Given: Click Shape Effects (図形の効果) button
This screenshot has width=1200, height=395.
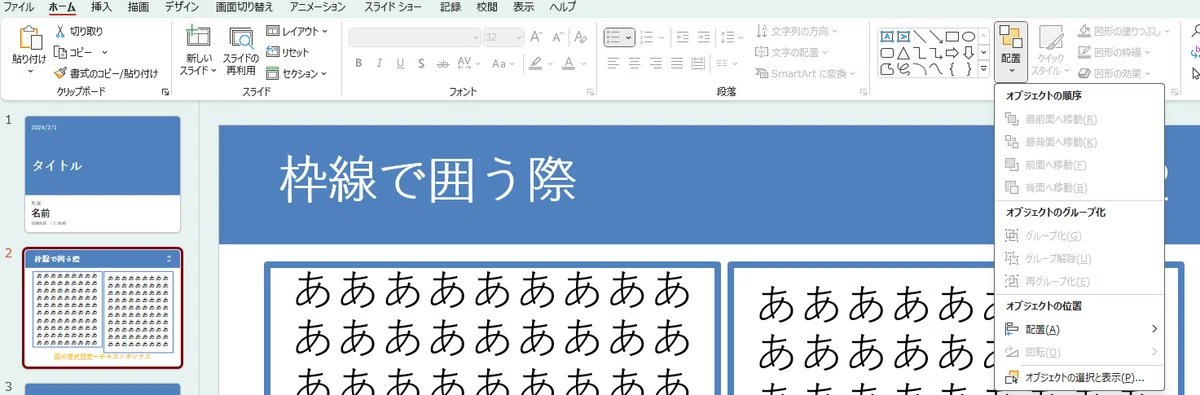Looking at the screenshot, I should (x=1115, y=73).
